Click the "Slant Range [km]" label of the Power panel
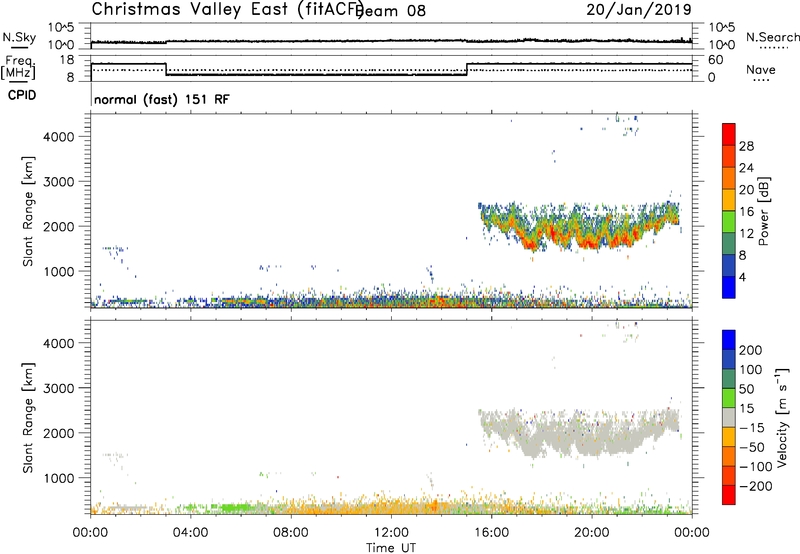800x554 pixels. (28, 211)
